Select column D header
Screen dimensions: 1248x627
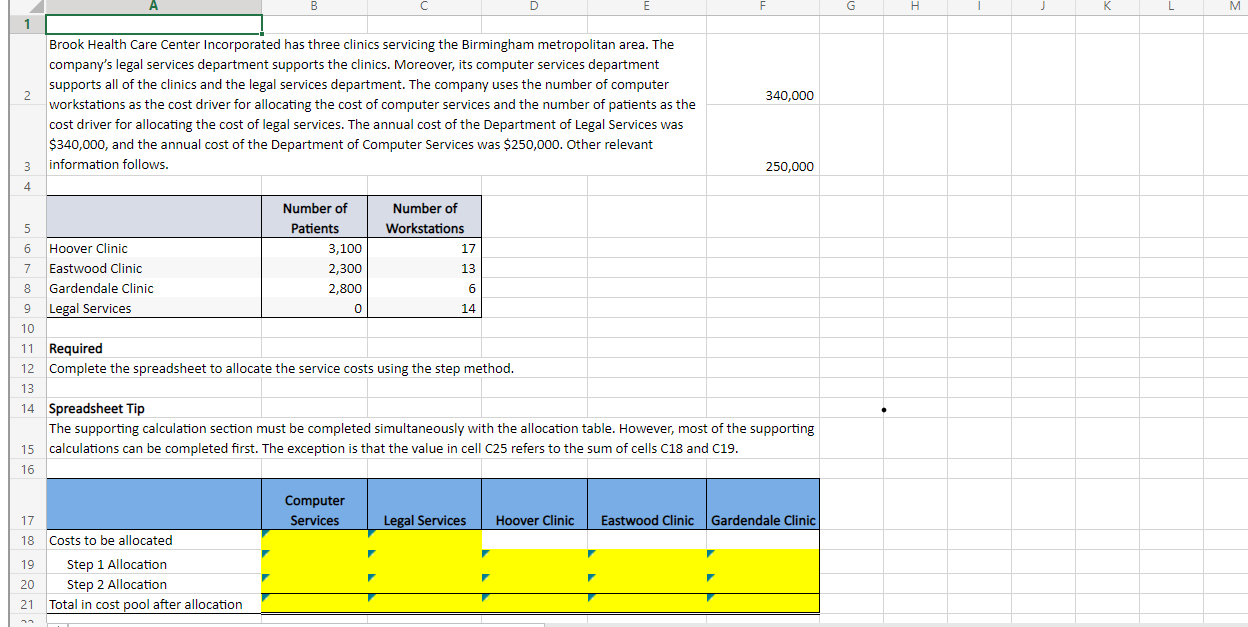pyautogui.click(x=535, y=6)
